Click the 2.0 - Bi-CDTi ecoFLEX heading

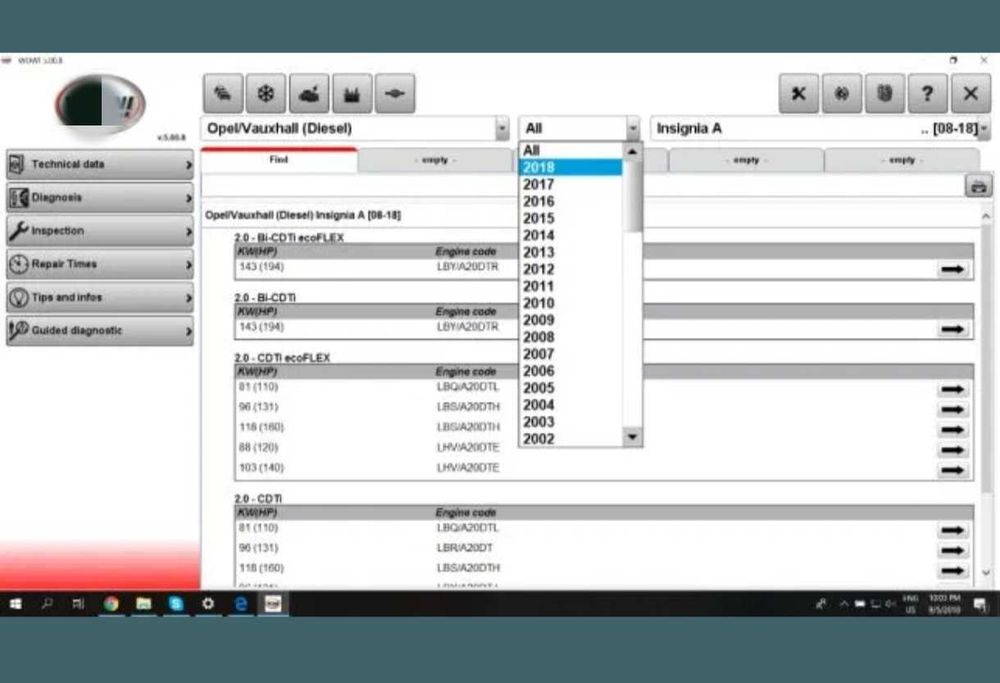[x=289, y=238]
